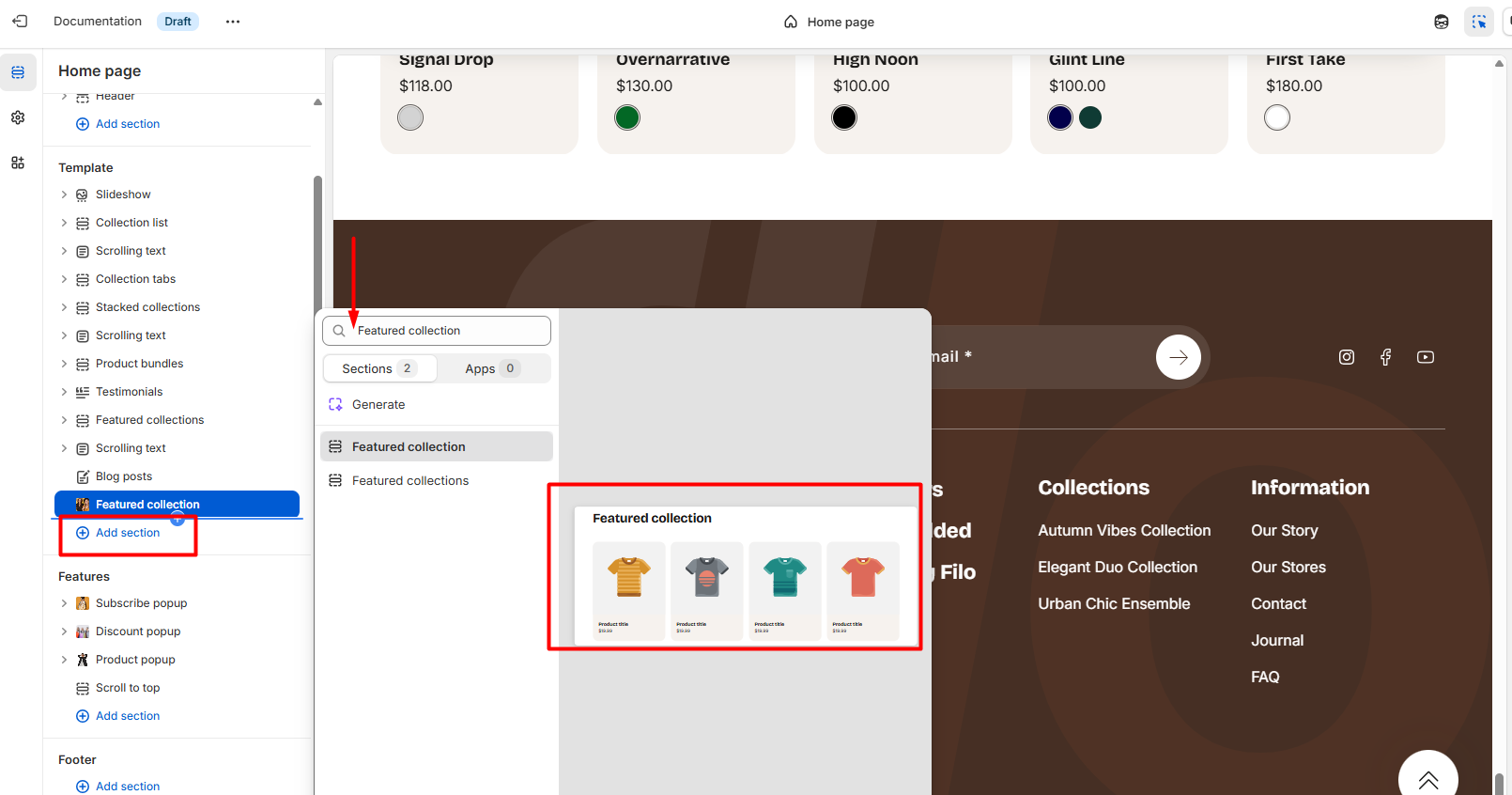Image resolution: width=1512 pixels, height=795 pixels.
Task: Toggle the inspector selection tool icon
Action: coord(1479,22)
